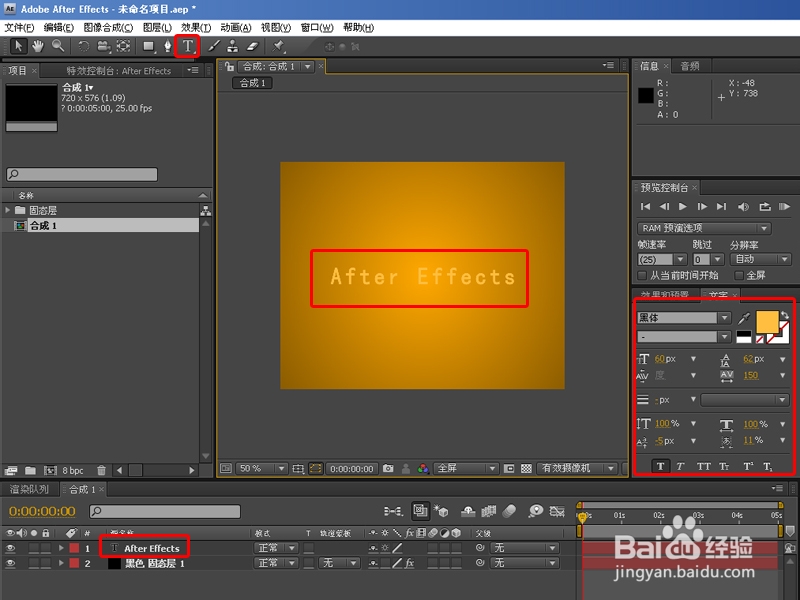Click the orange fill color swatch

767,322
